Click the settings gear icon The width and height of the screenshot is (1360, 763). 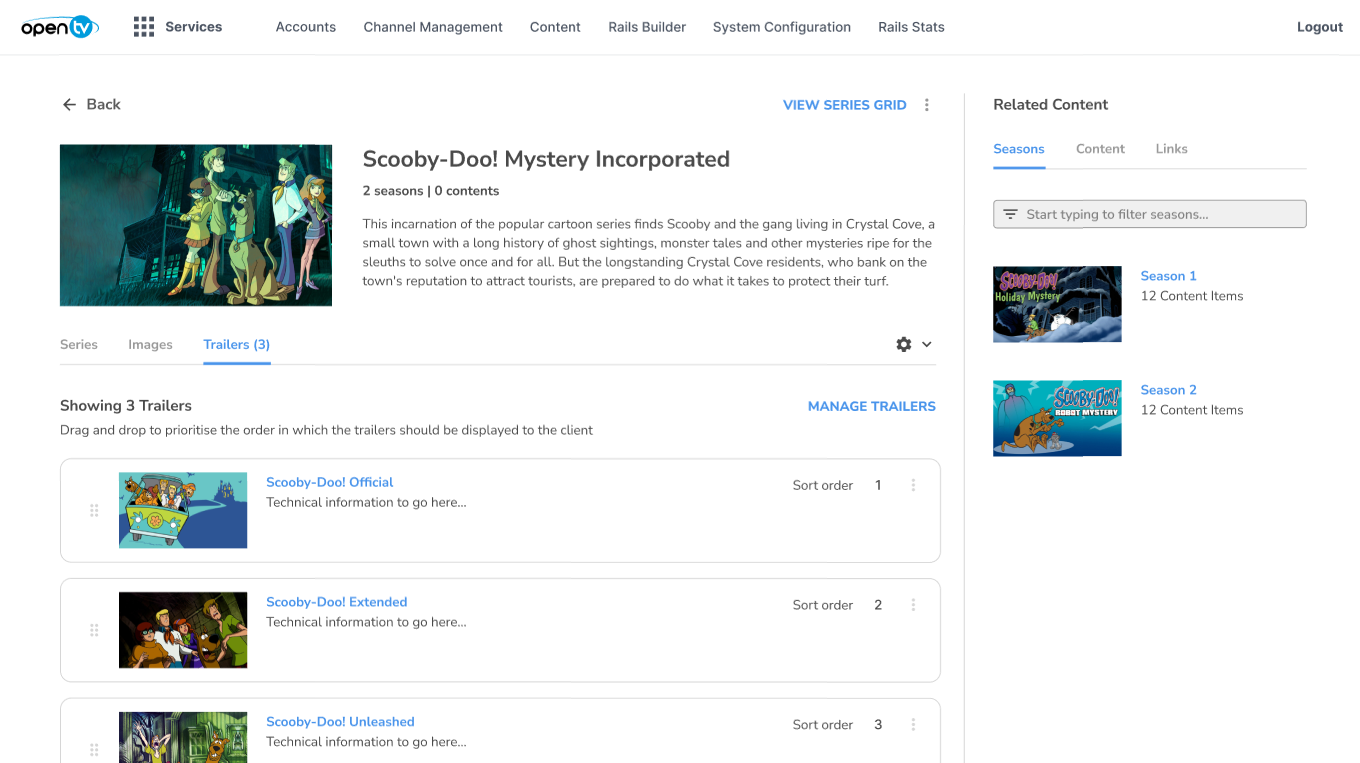coord(904,344)
